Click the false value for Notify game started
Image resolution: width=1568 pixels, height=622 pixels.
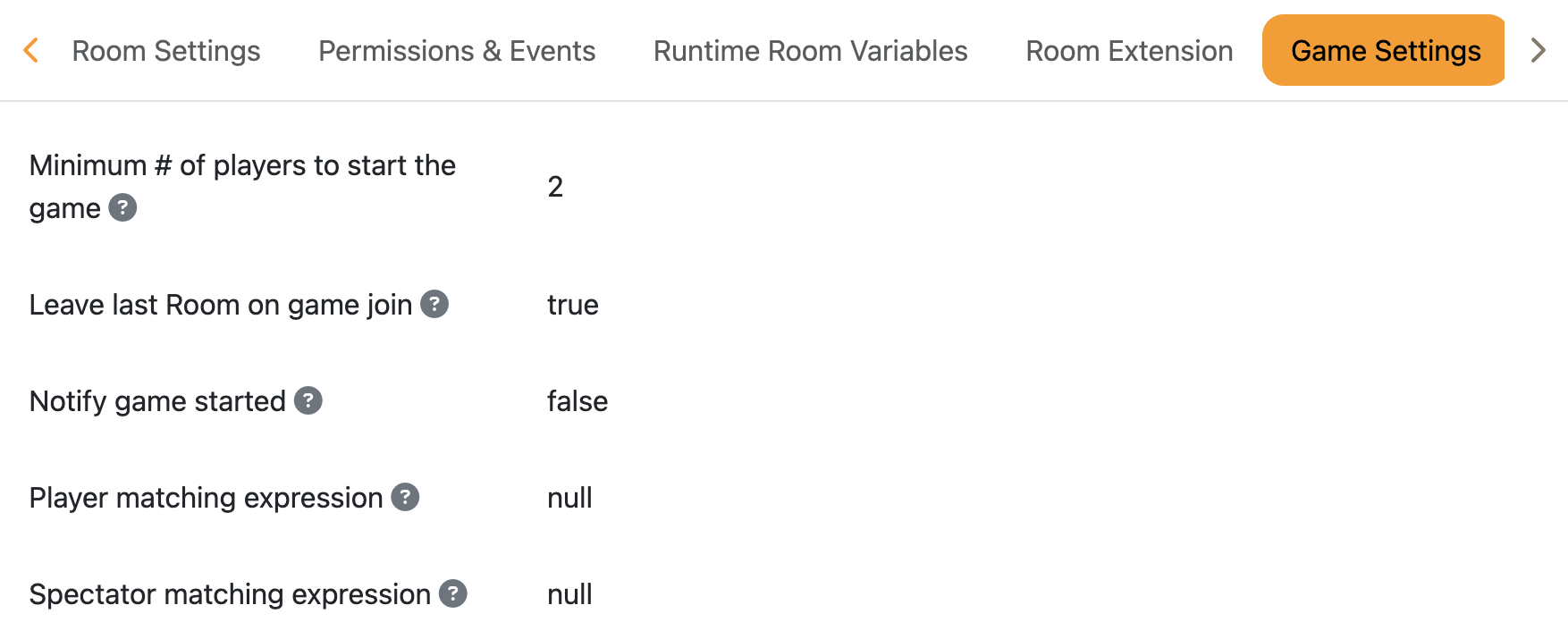tap(577, 401)
